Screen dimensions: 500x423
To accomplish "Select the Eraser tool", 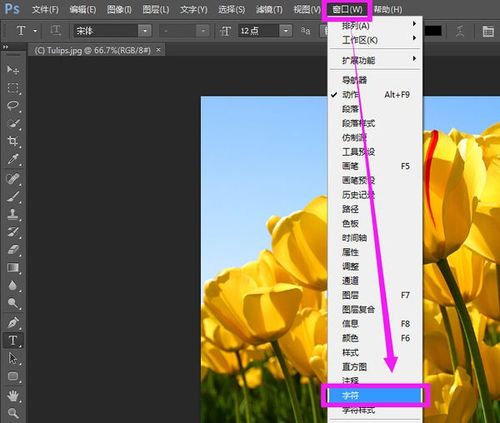I will [13, 250].
